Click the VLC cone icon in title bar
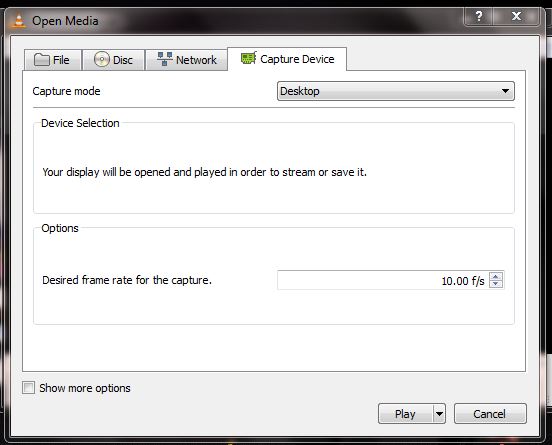The height and width of the screenshot is (445, 552). 19,21
